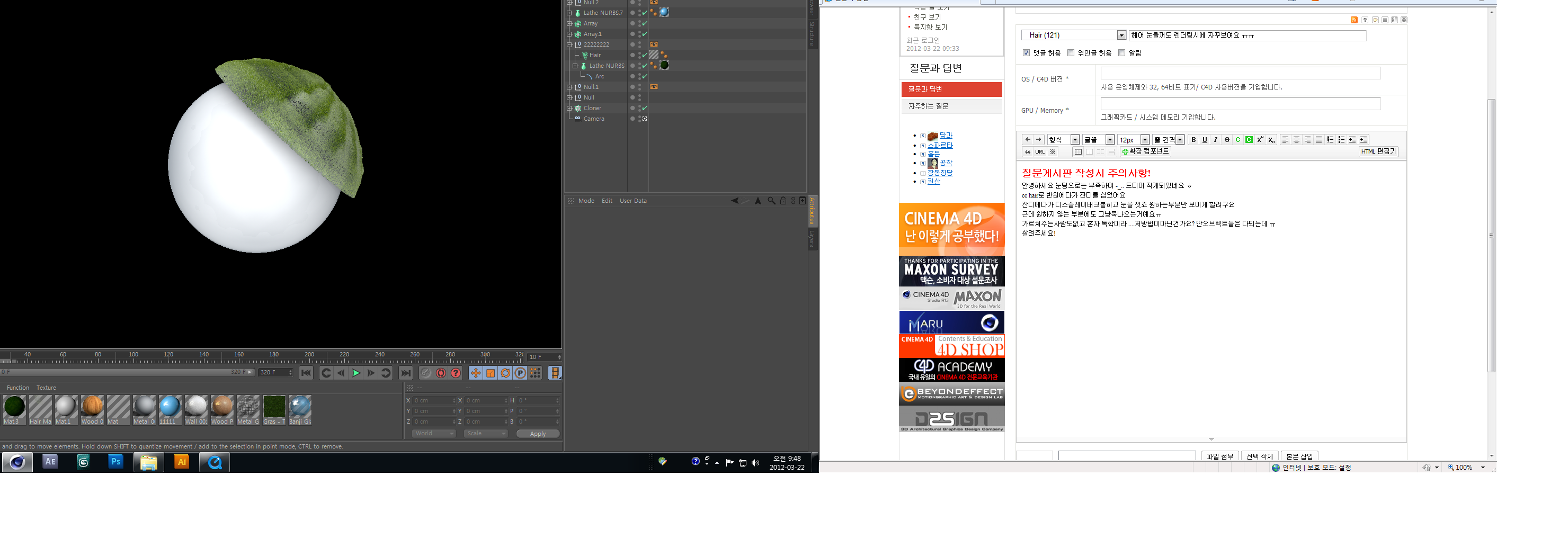Insert a quote block in editor
The image size is (1568, 556).
(x=1028, y=152)
